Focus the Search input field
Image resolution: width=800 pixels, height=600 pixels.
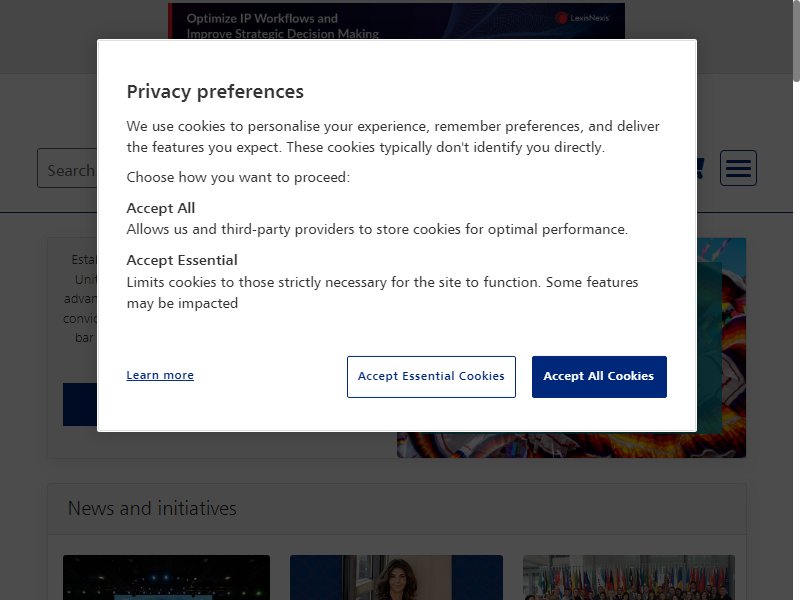(67, 168)
